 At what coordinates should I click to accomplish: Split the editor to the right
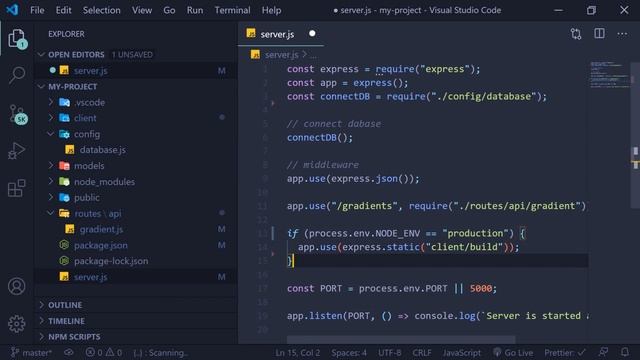pyautogui.click(x=599, y=34)
